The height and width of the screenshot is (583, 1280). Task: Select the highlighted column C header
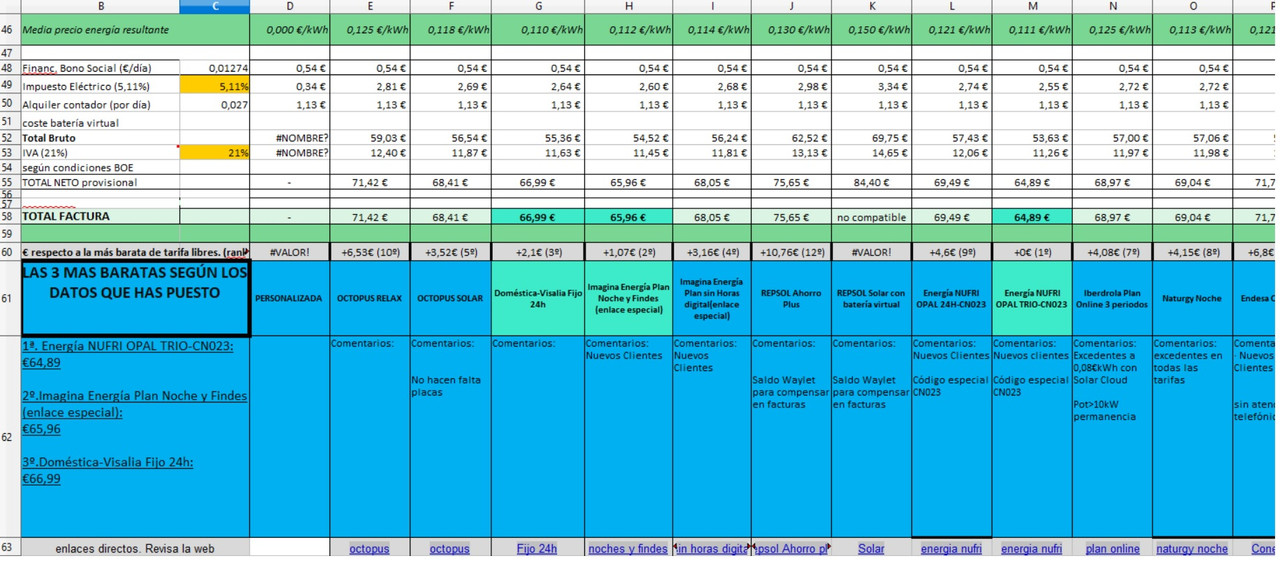click(215, 7)
